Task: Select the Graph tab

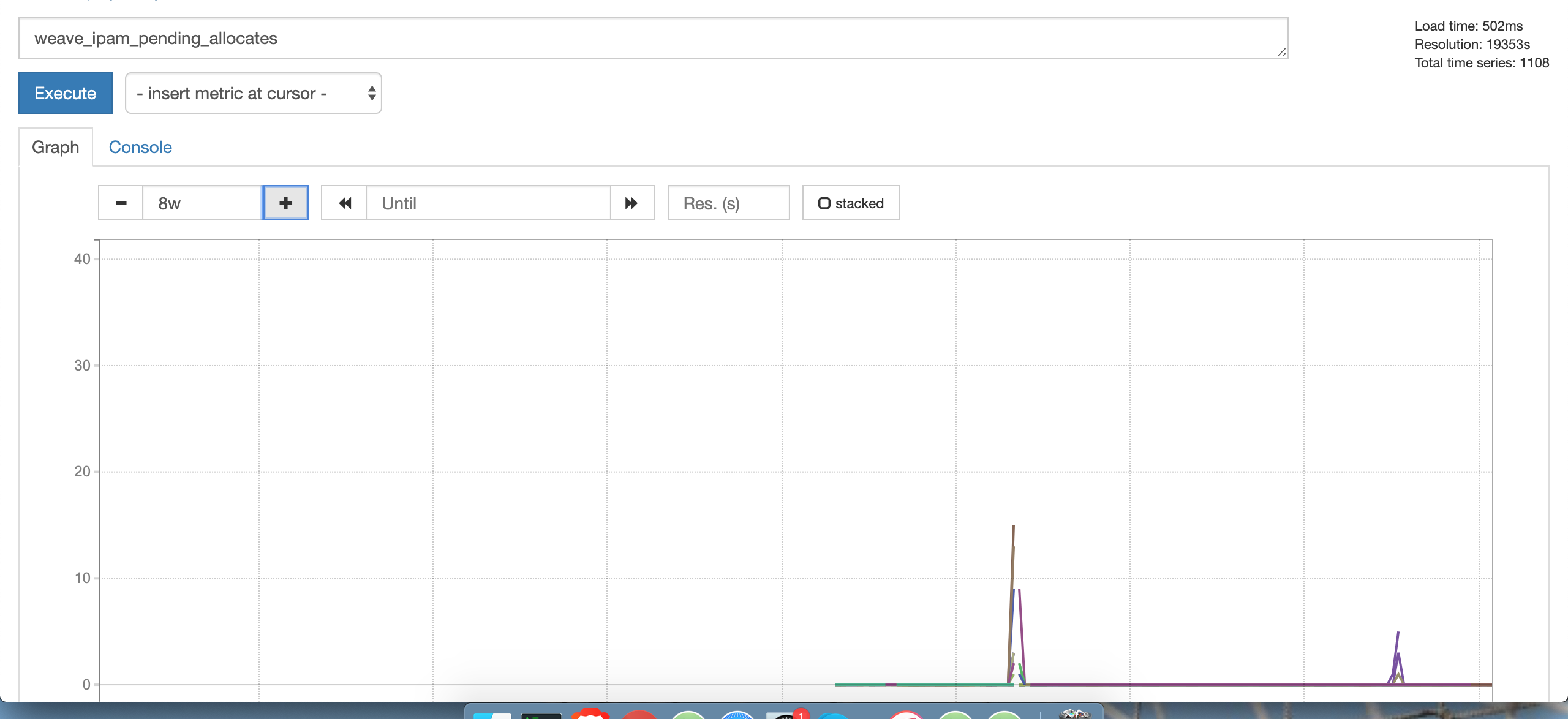Action: [55, 147]
